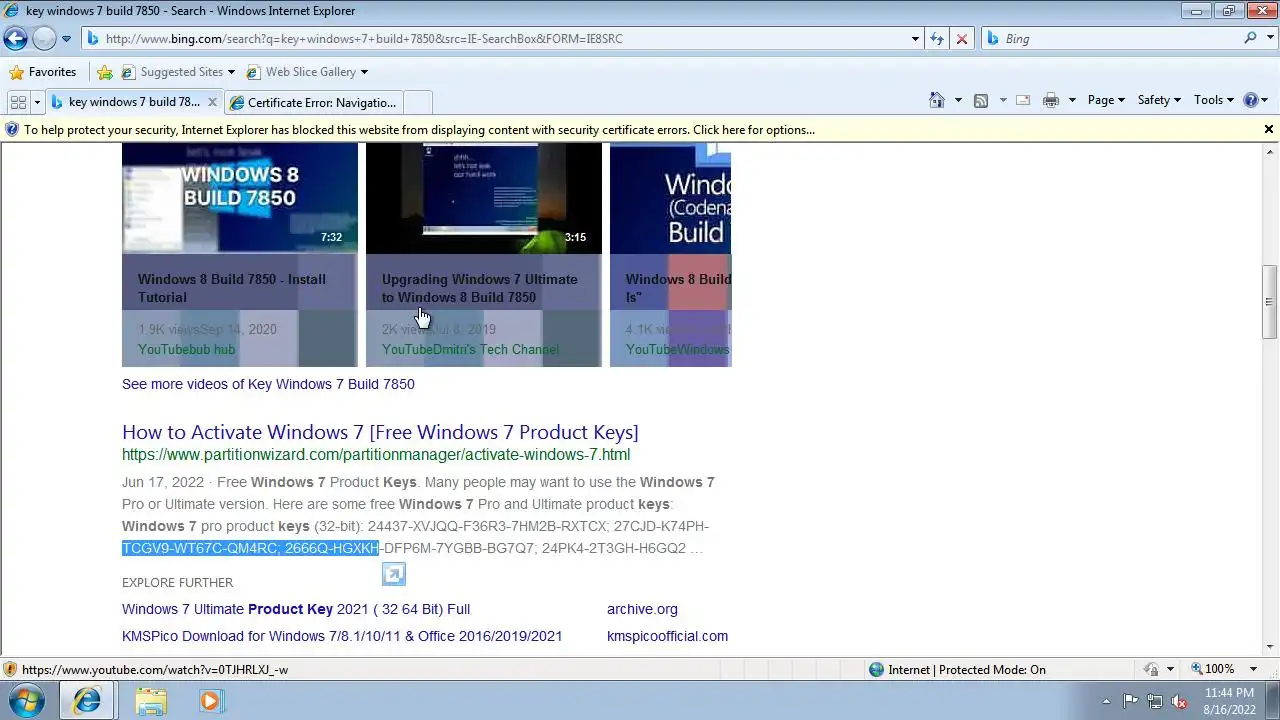The width and height of the screenshot is (1280, 720).
Task: Click the Print icon
Action: tap(1050, 100)
